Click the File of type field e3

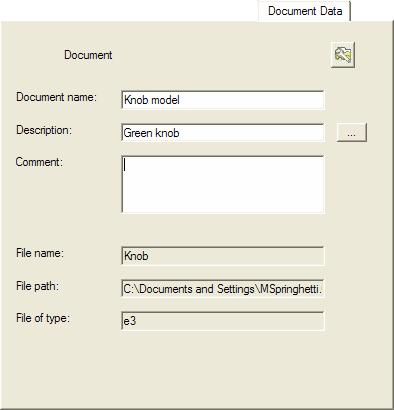[x=223, y=321]
